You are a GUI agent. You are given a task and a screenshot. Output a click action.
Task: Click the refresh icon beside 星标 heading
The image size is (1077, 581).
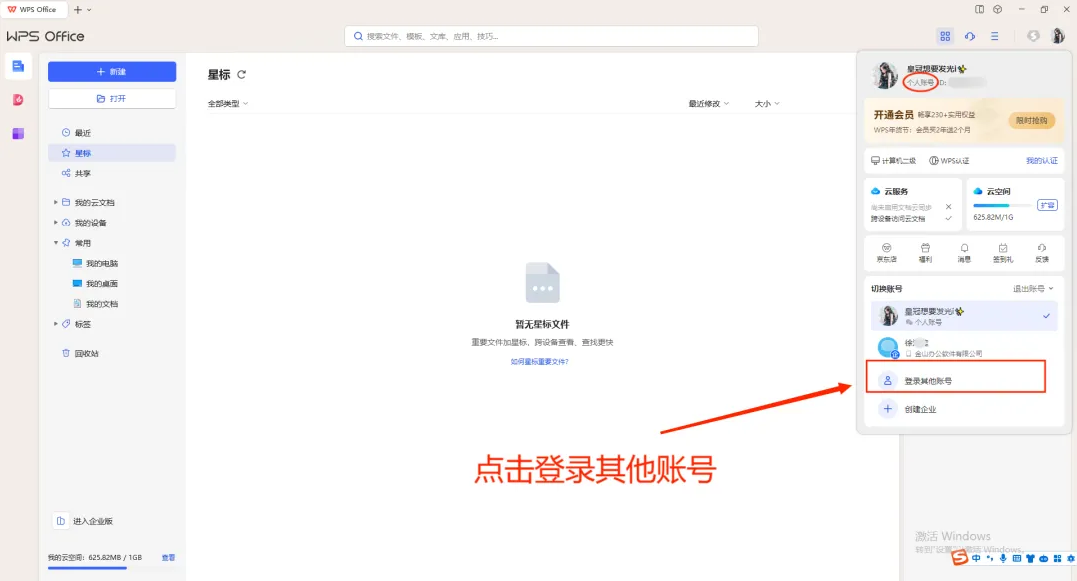[241, 75]
